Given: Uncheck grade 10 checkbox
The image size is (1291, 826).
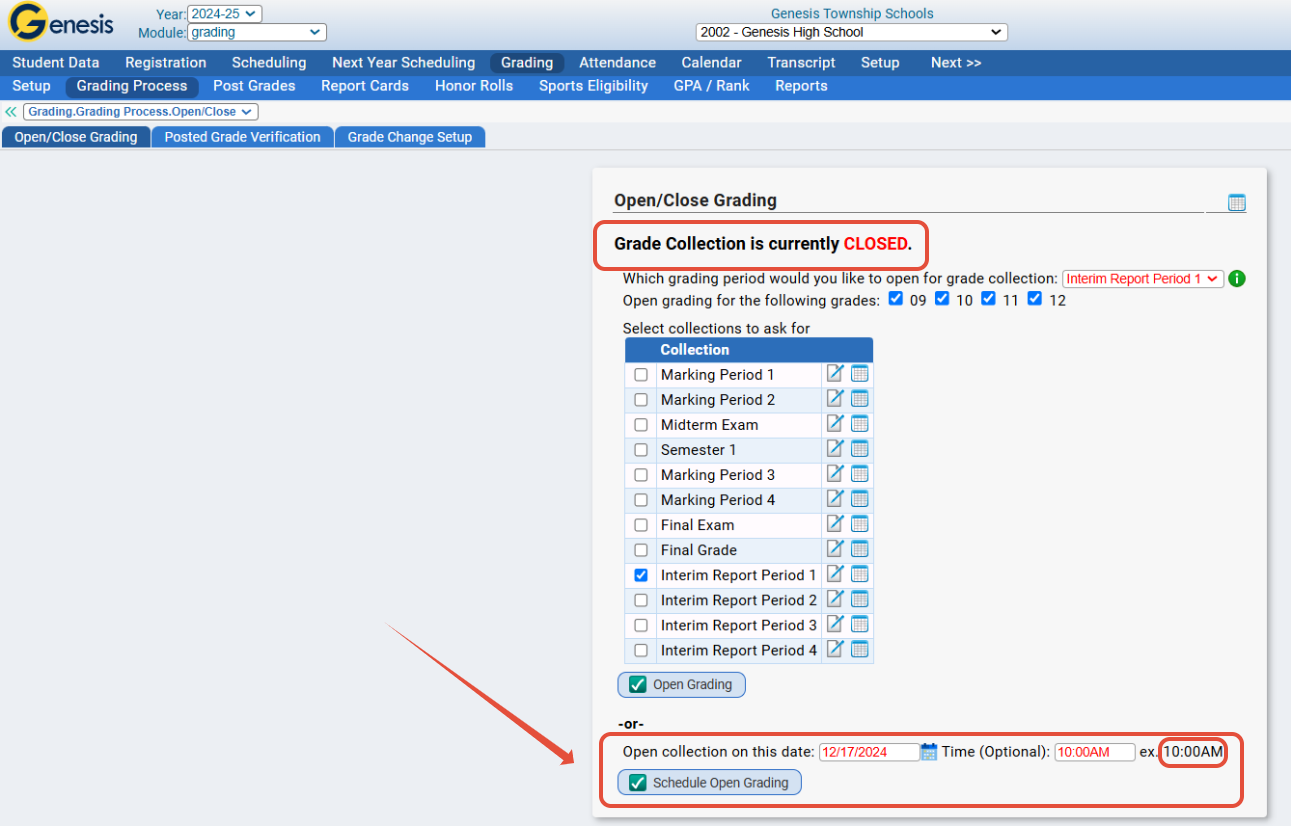Looking at the screenshot, I should point(942,299).
